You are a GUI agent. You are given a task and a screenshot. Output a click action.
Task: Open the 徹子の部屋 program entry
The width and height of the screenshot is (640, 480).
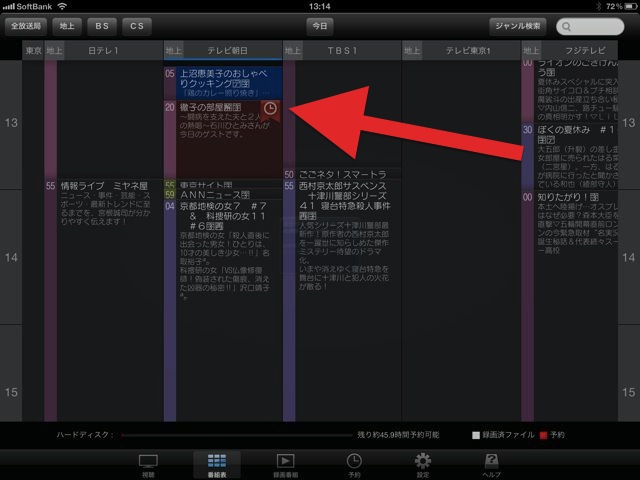[223, 139]
